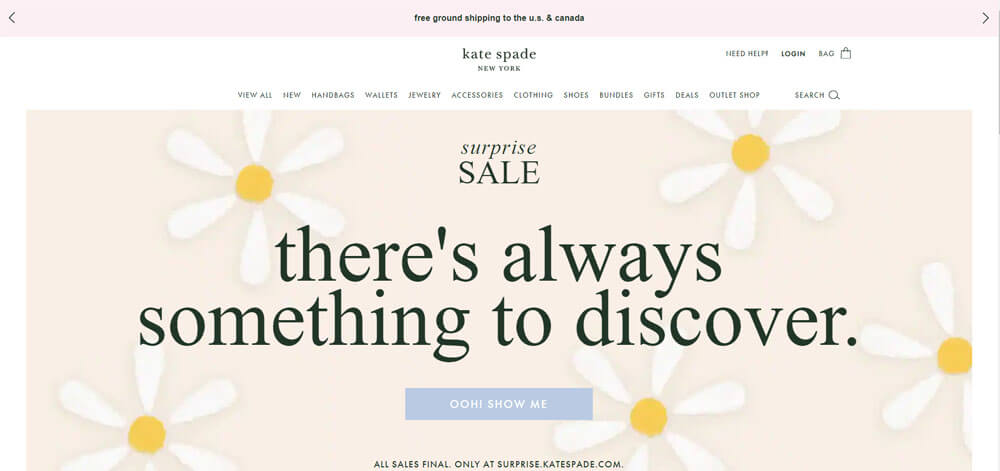Open the Wallets category
The width and height of the screenshot is (1000, 471).
click(381, 95)
